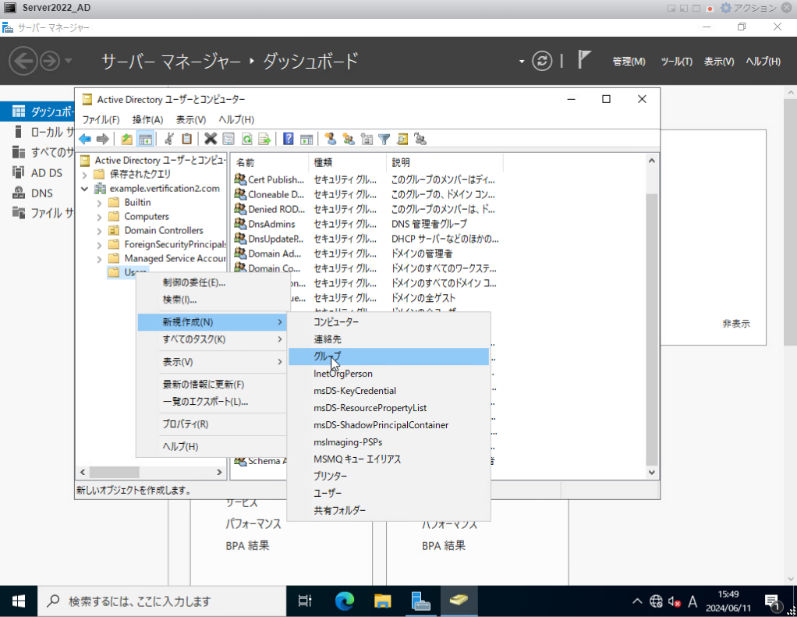Click the 名前 column header
The width and height of the screenshot is (797, 617).
pos(269,162)
